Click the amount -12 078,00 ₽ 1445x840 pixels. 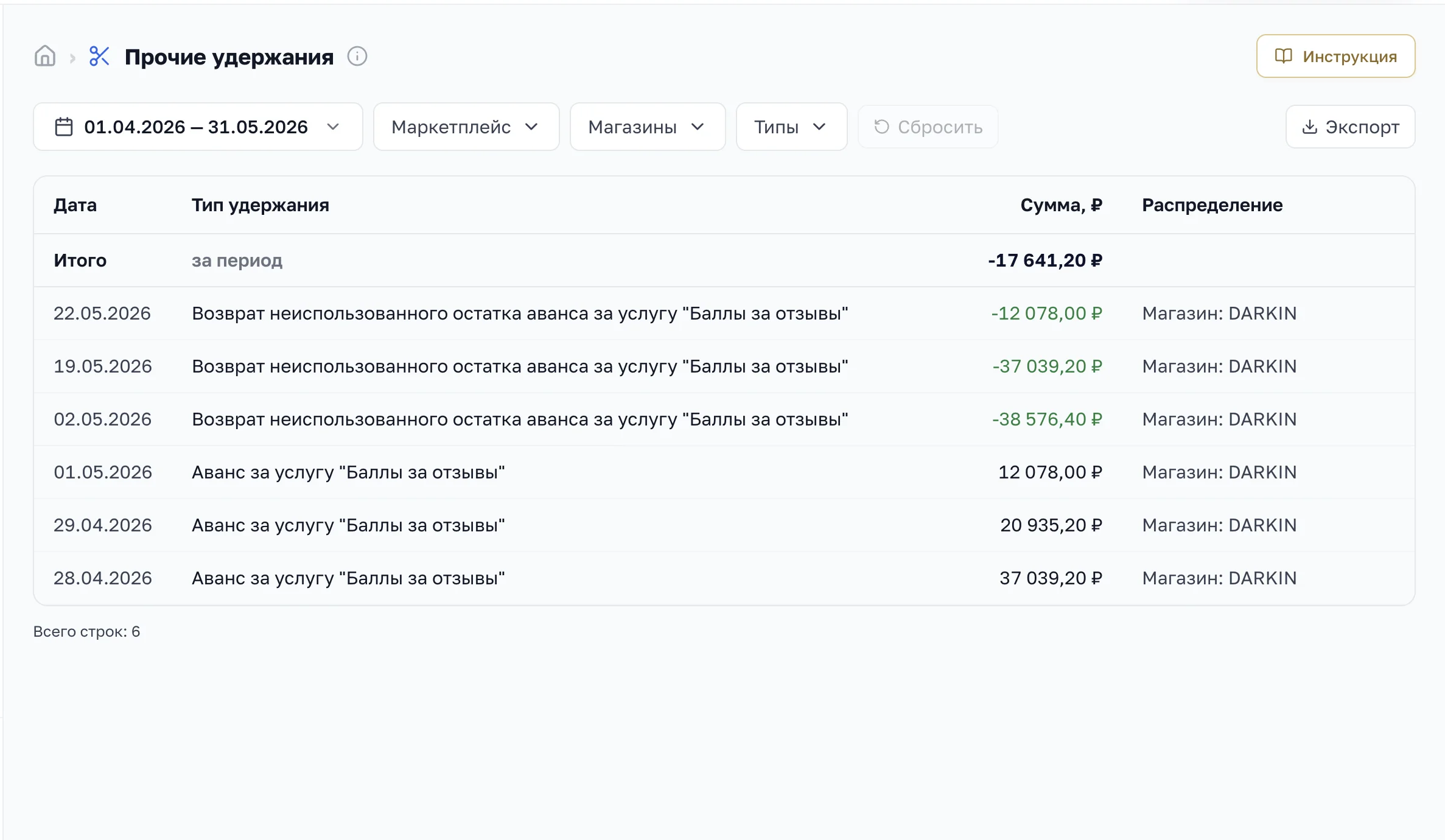click(1046, 313)
